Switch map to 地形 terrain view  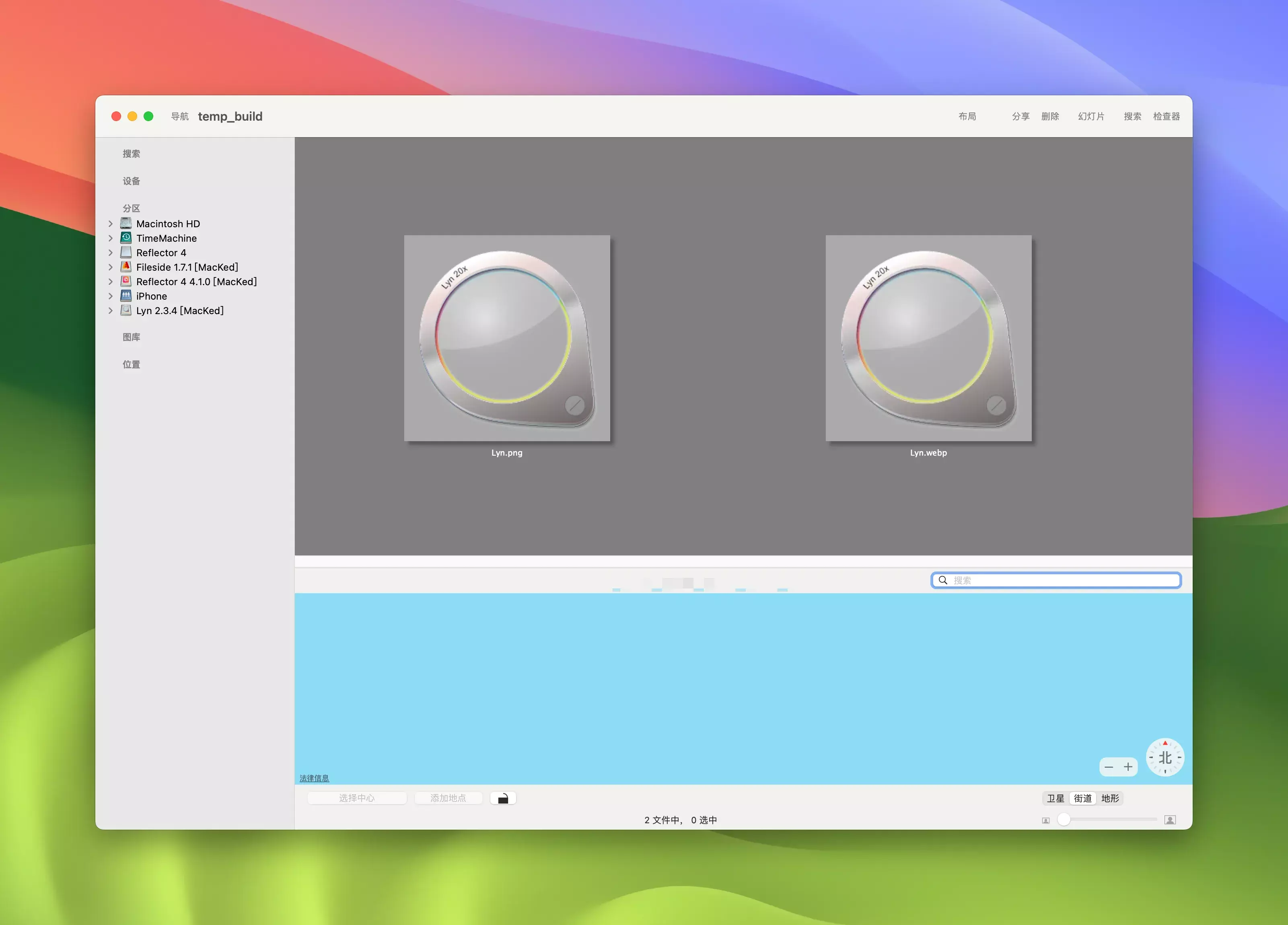(x=1110, y=798)
